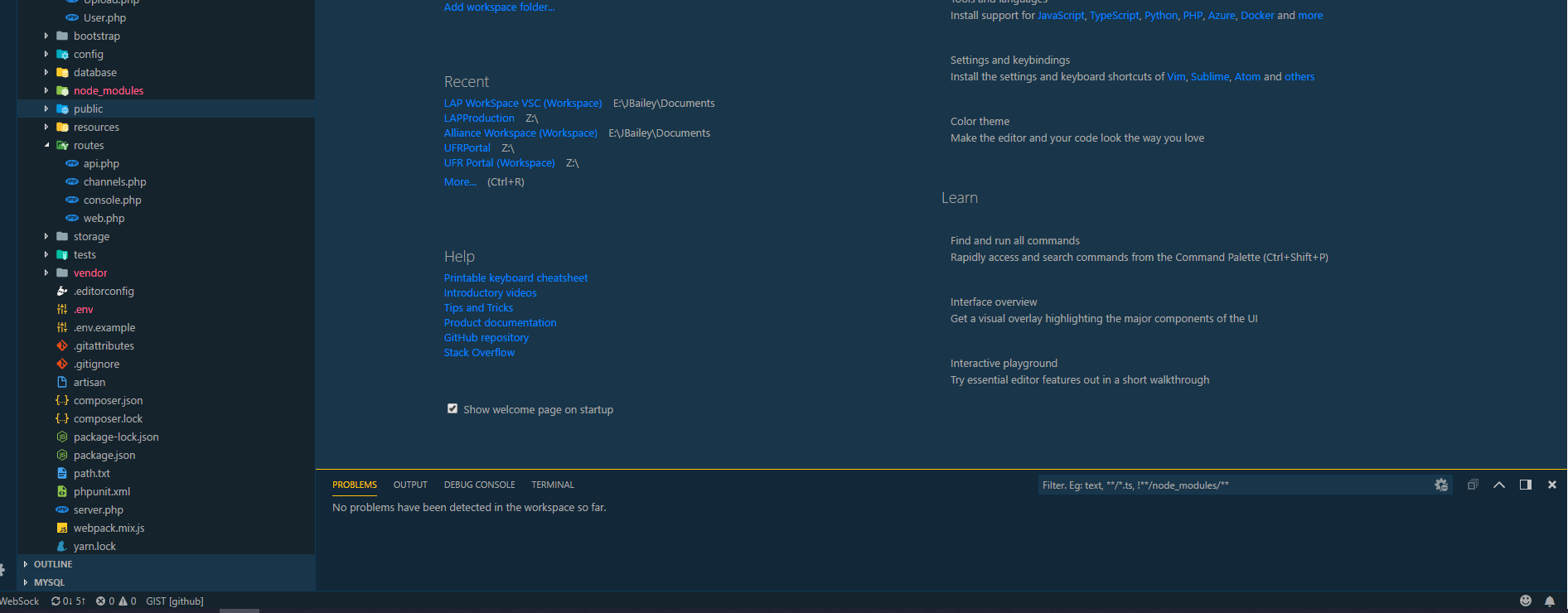Open the LAPProduction recent folder link
Screen dimensions: 1568x613
479,118
